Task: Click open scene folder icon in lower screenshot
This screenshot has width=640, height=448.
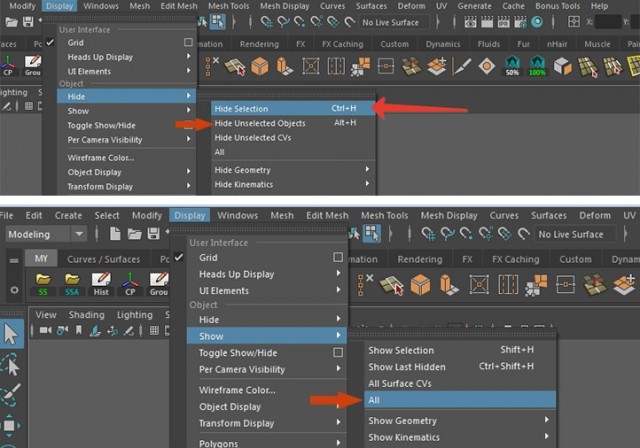Action: tap(135, 234)
